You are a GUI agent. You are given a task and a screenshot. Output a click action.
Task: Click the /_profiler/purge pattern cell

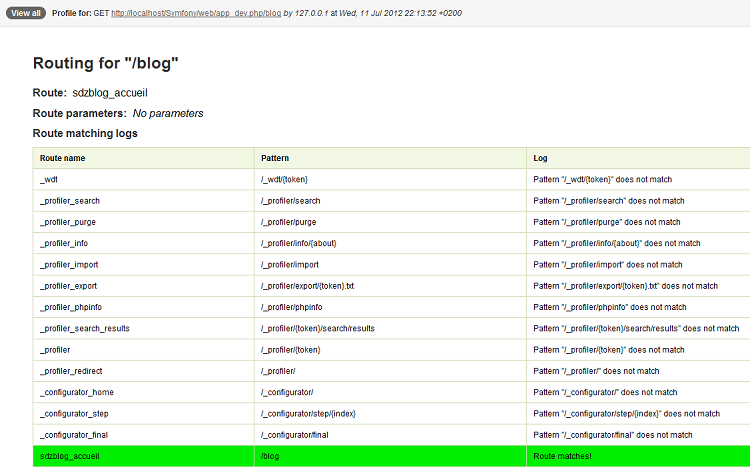coord(290,222)
